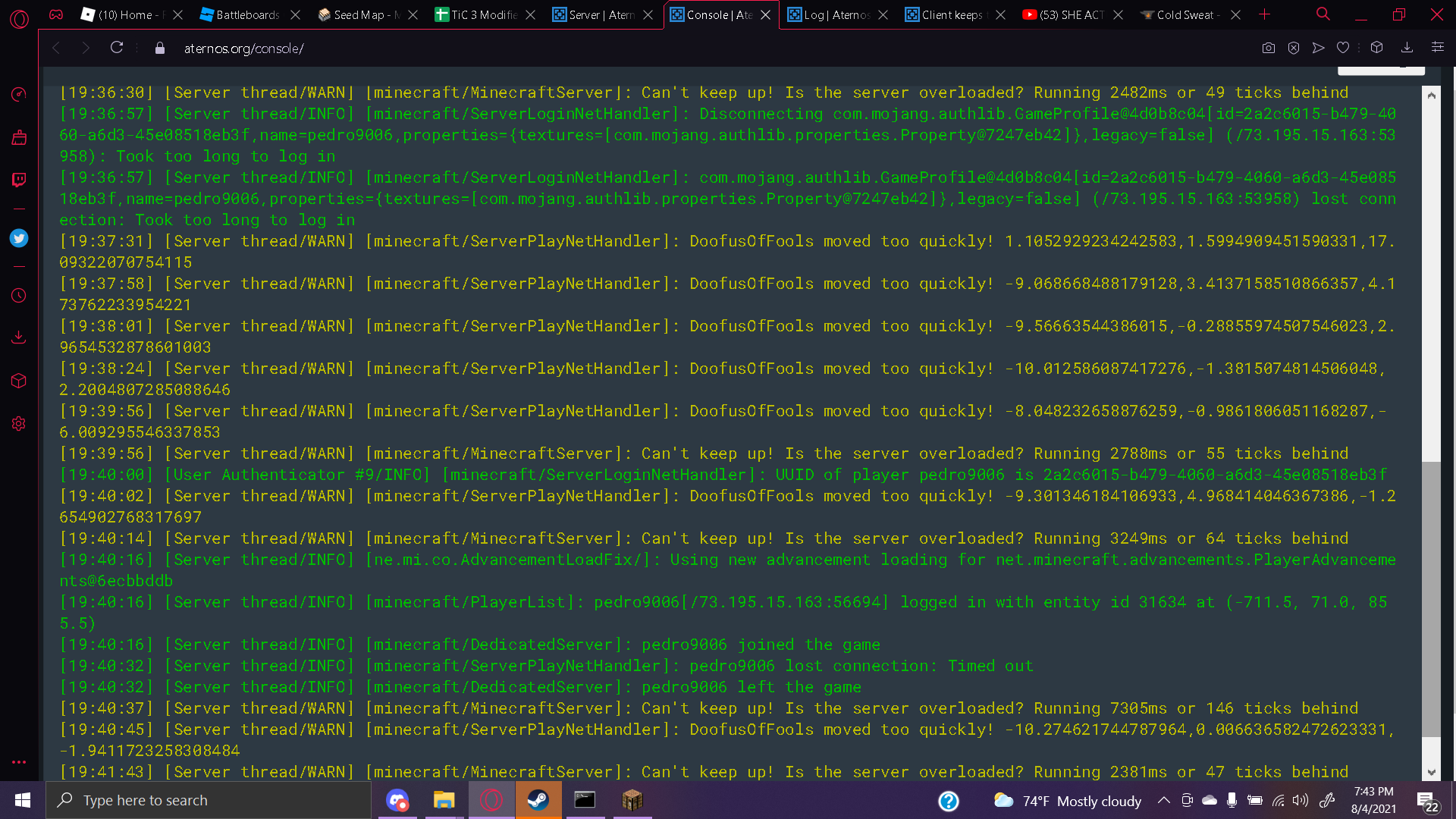The height and width of the screenshot is (819, 1456).
Task: Open Downloads icon in sidebar
Action: click(x=19, y=337)
